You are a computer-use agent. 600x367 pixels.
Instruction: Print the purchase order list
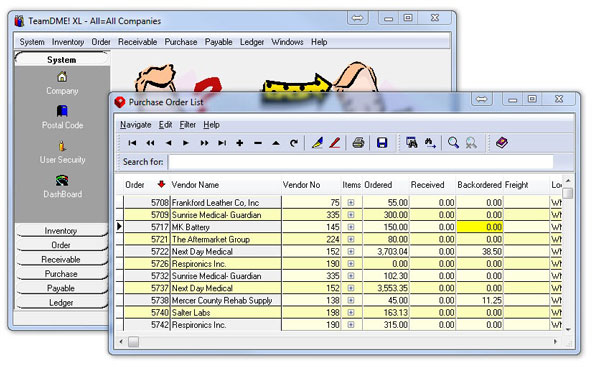pos(358,143)
